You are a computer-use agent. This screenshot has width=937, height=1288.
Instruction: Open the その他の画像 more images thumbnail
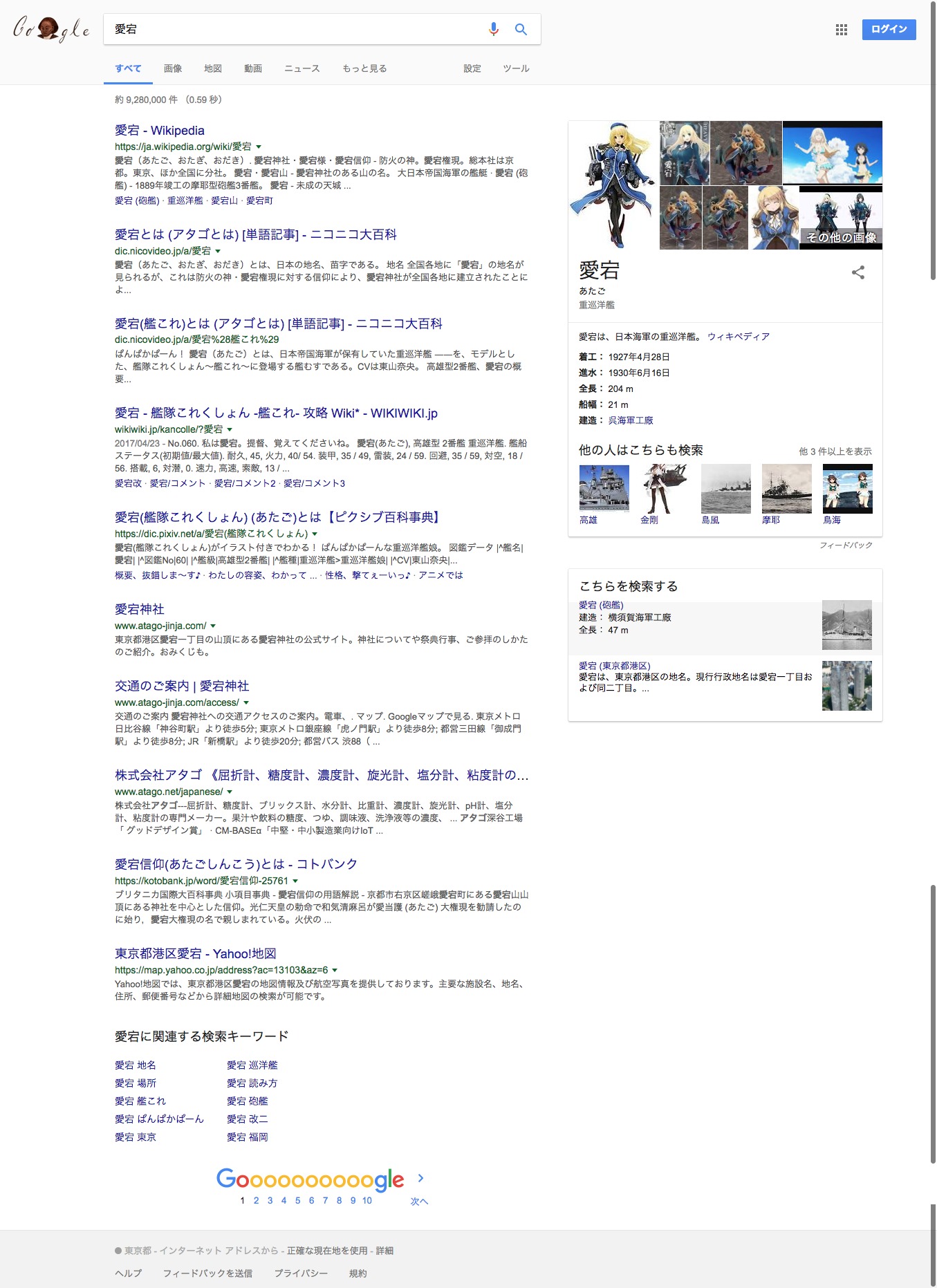[840, 218]
